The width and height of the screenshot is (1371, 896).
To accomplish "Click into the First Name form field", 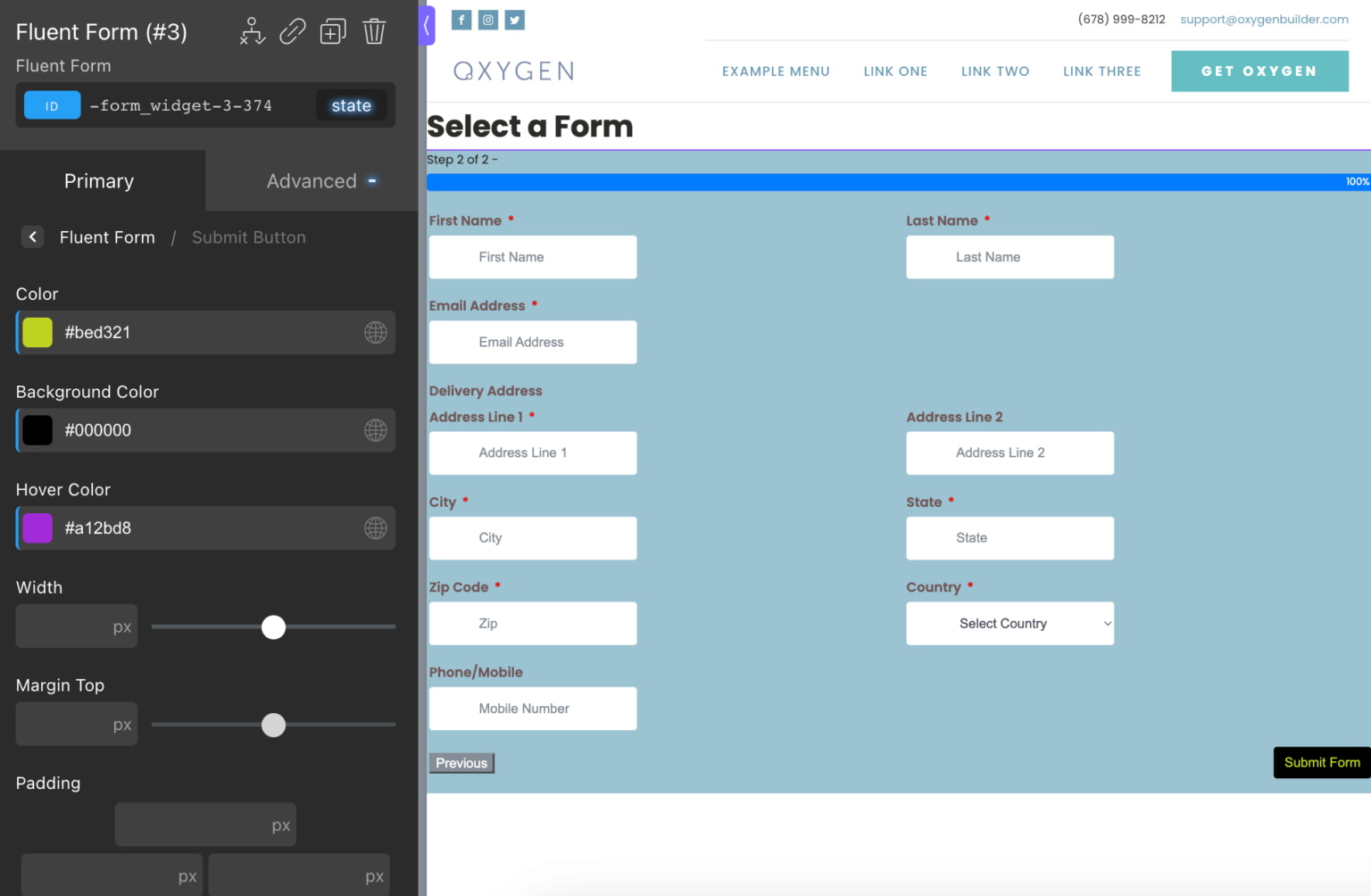I will [532, 257].
